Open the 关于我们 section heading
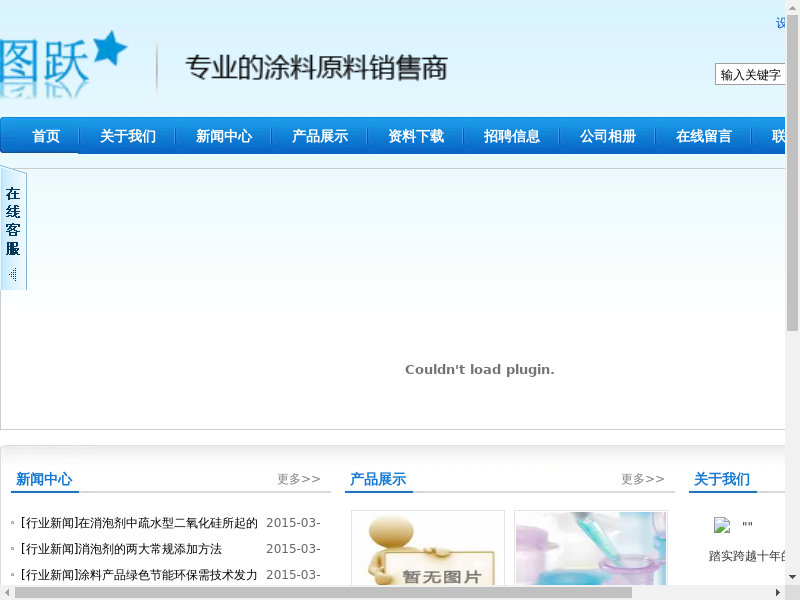Image resolution: width=800 pixels, height=600 pixels. tap(722, 479)
